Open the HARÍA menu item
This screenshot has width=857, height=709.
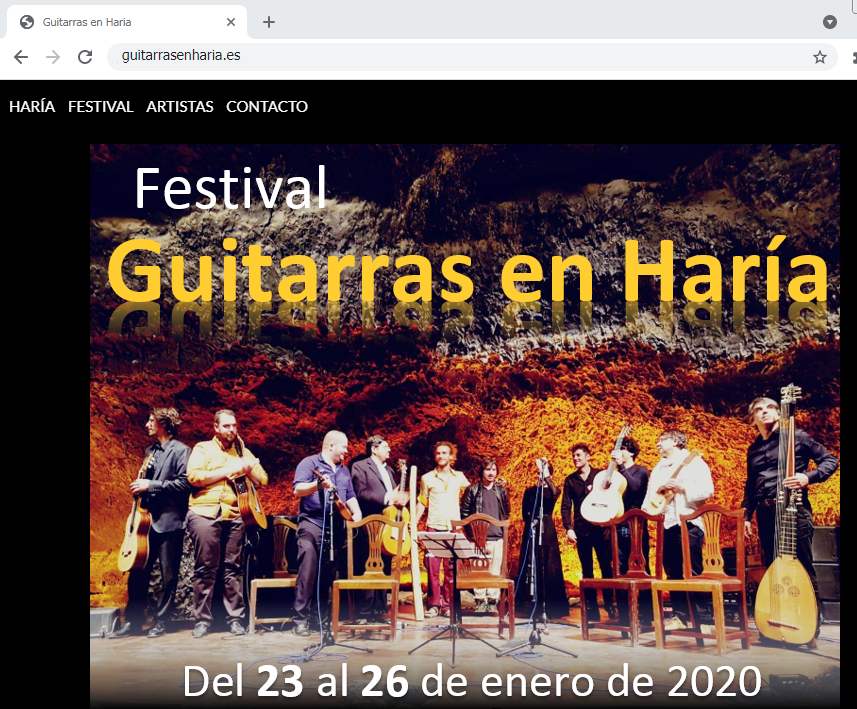(x=32, y=107)
